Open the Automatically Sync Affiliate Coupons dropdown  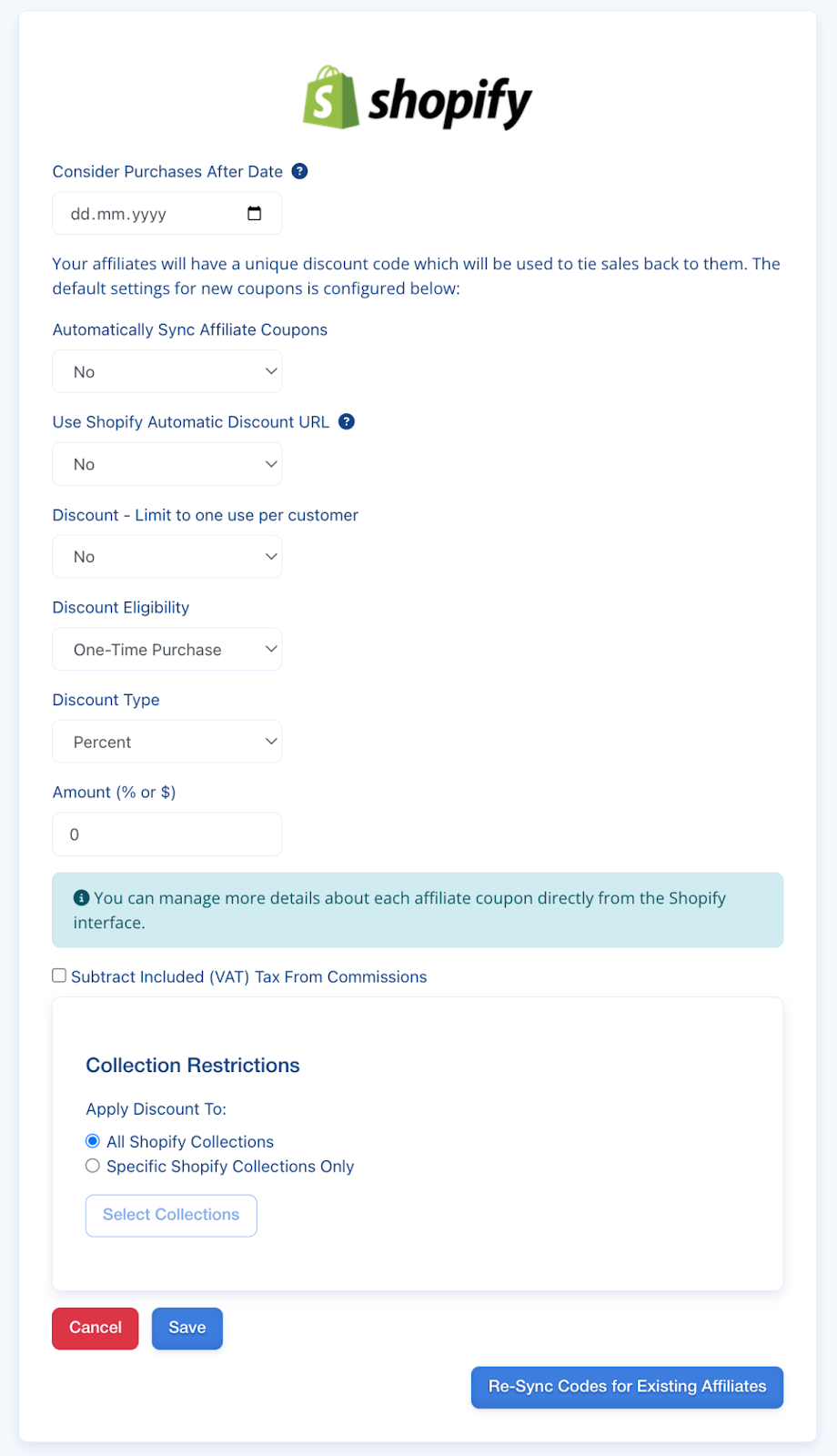point(166,371)
